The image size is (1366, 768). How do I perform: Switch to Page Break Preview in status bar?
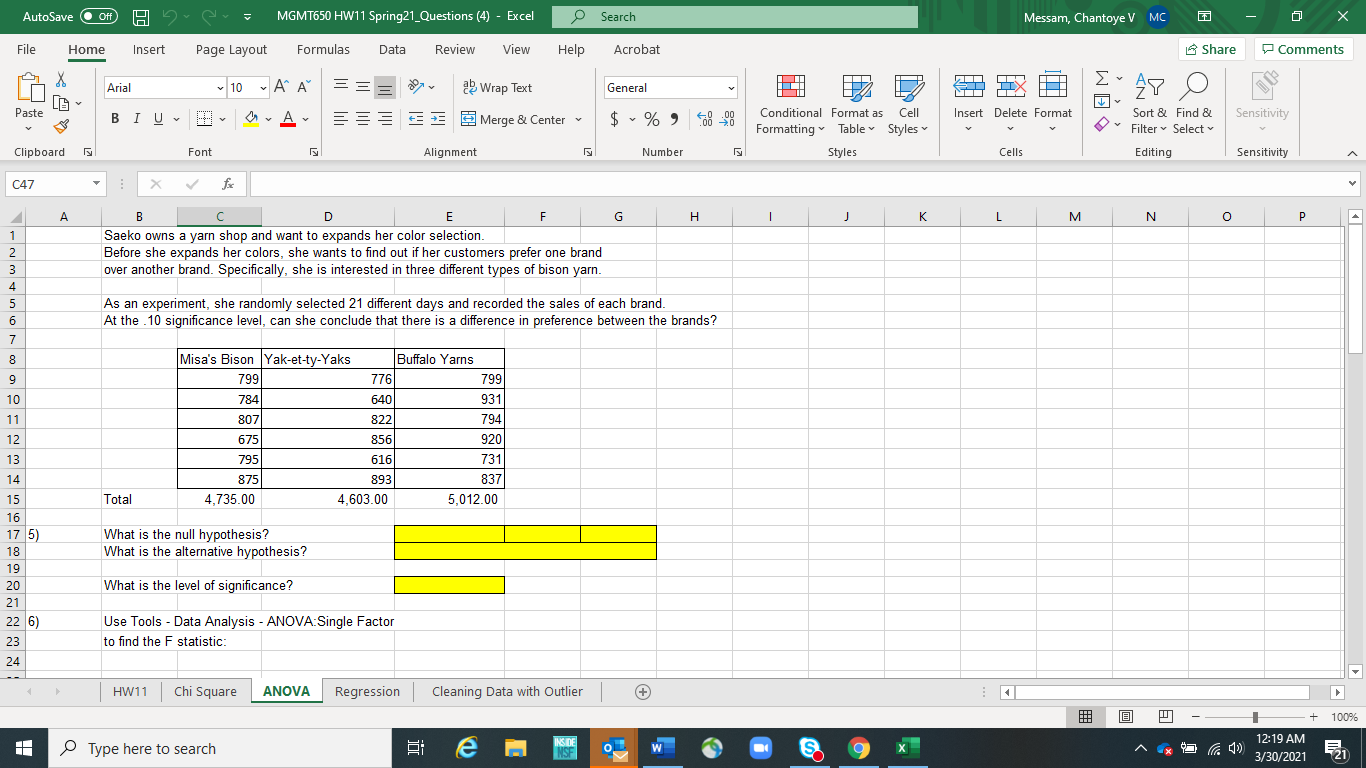[x=1166, y=718]
